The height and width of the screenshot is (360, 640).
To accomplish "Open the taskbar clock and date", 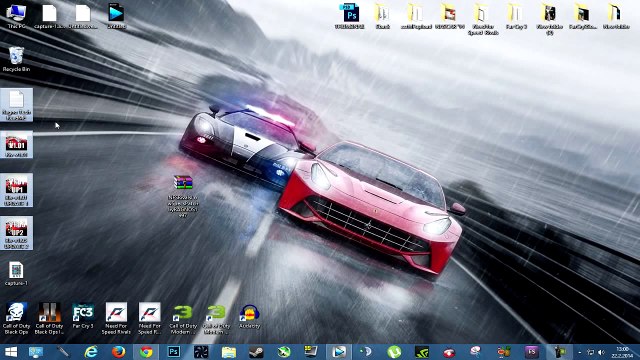I will pos(622,352).
